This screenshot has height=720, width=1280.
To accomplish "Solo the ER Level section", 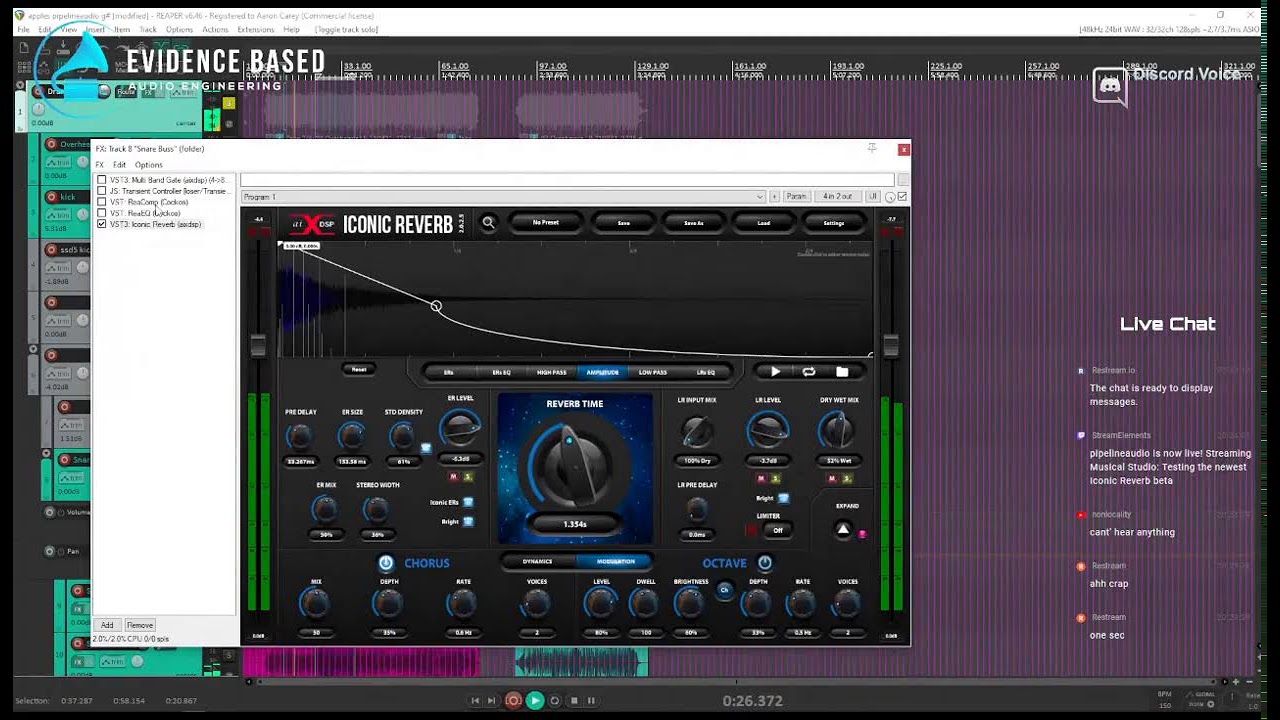I will (x=467, y=477).
